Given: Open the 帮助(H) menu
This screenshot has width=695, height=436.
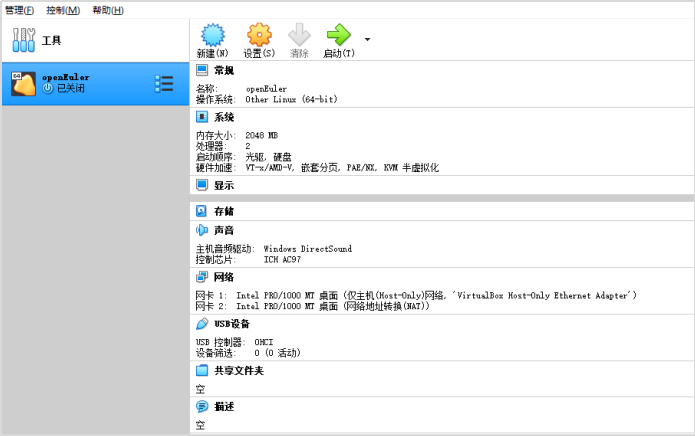Looking at the screenshot, I should click(108, 10).
